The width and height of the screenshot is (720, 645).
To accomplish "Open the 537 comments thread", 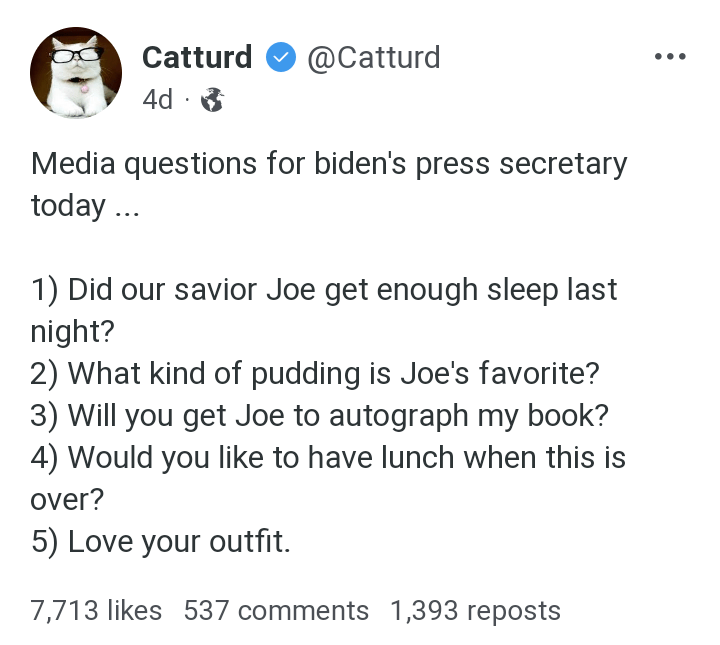I will coord(276,610).
